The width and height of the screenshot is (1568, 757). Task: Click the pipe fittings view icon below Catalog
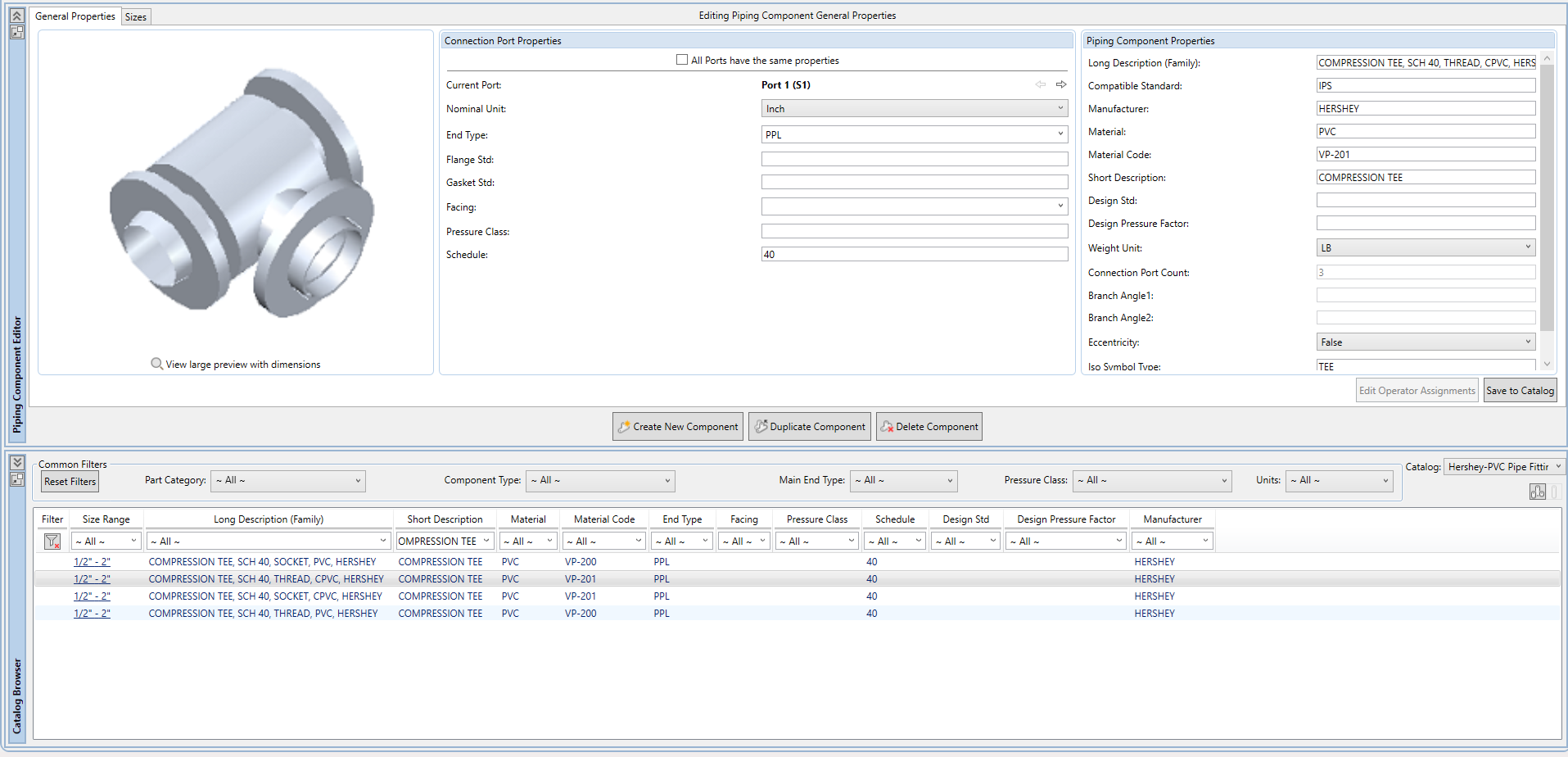1537,492
